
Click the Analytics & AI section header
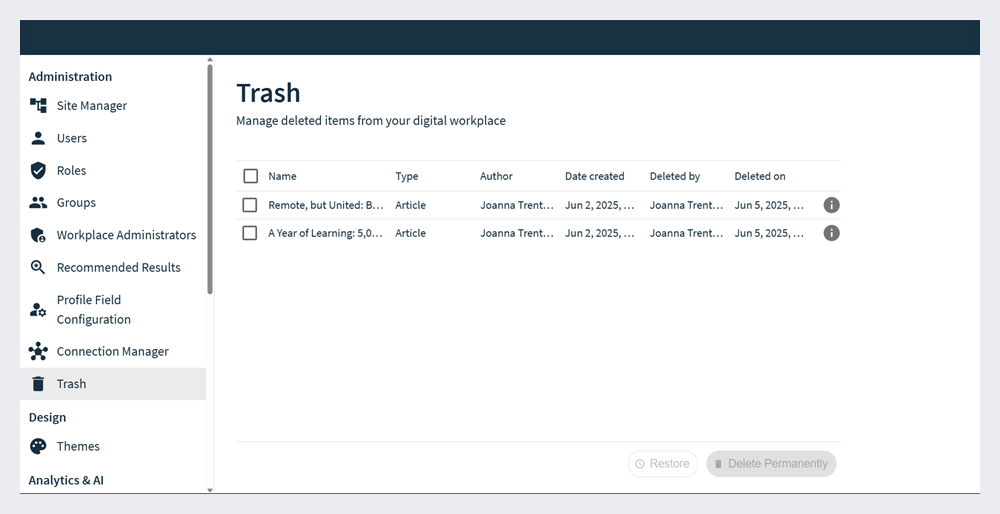coord(66,480)
